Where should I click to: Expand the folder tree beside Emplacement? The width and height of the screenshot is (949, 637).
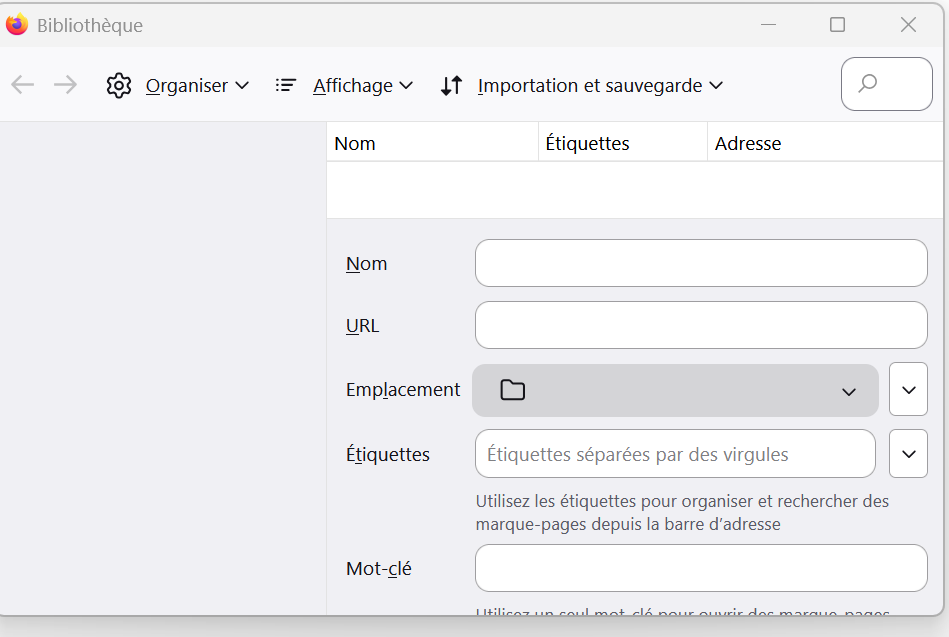(908, 389)
